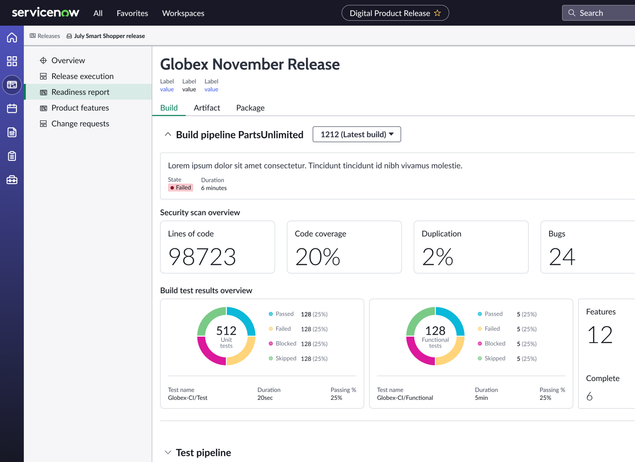Open the Lines of code card
The height and width of the screenshot is (462, 635).
[x=217, y=247]
